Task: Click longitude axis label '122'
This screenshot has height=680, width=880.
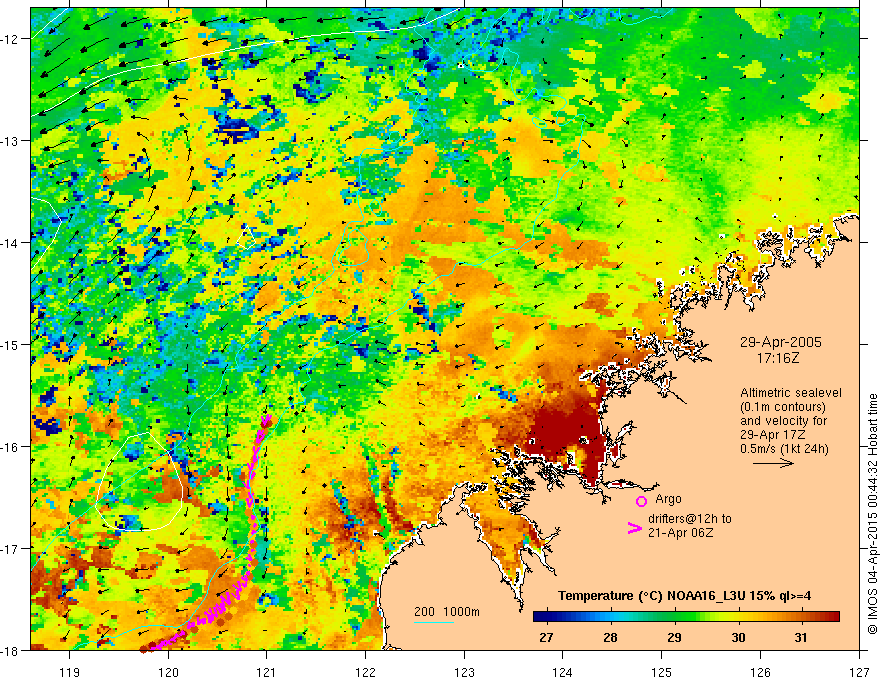Action: coord(365,672)
